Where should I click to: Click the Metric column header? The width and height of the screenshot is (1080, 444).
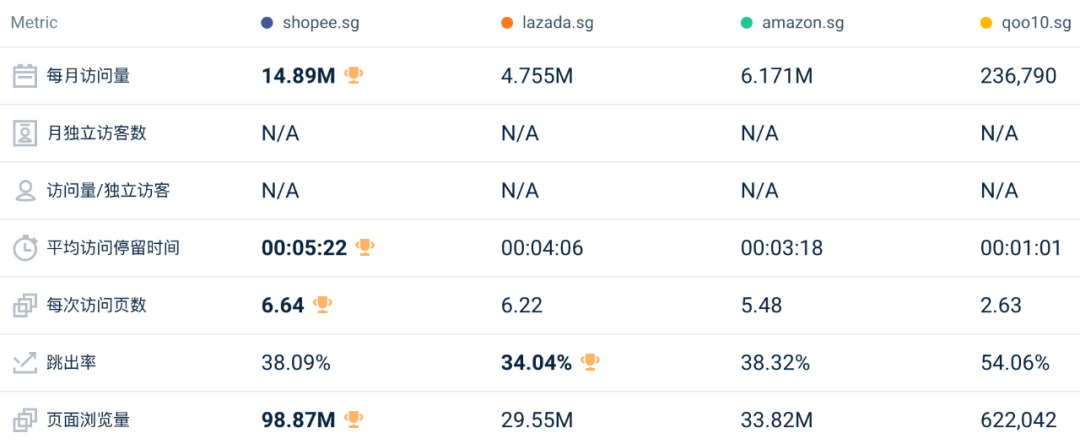click(34, 23)
